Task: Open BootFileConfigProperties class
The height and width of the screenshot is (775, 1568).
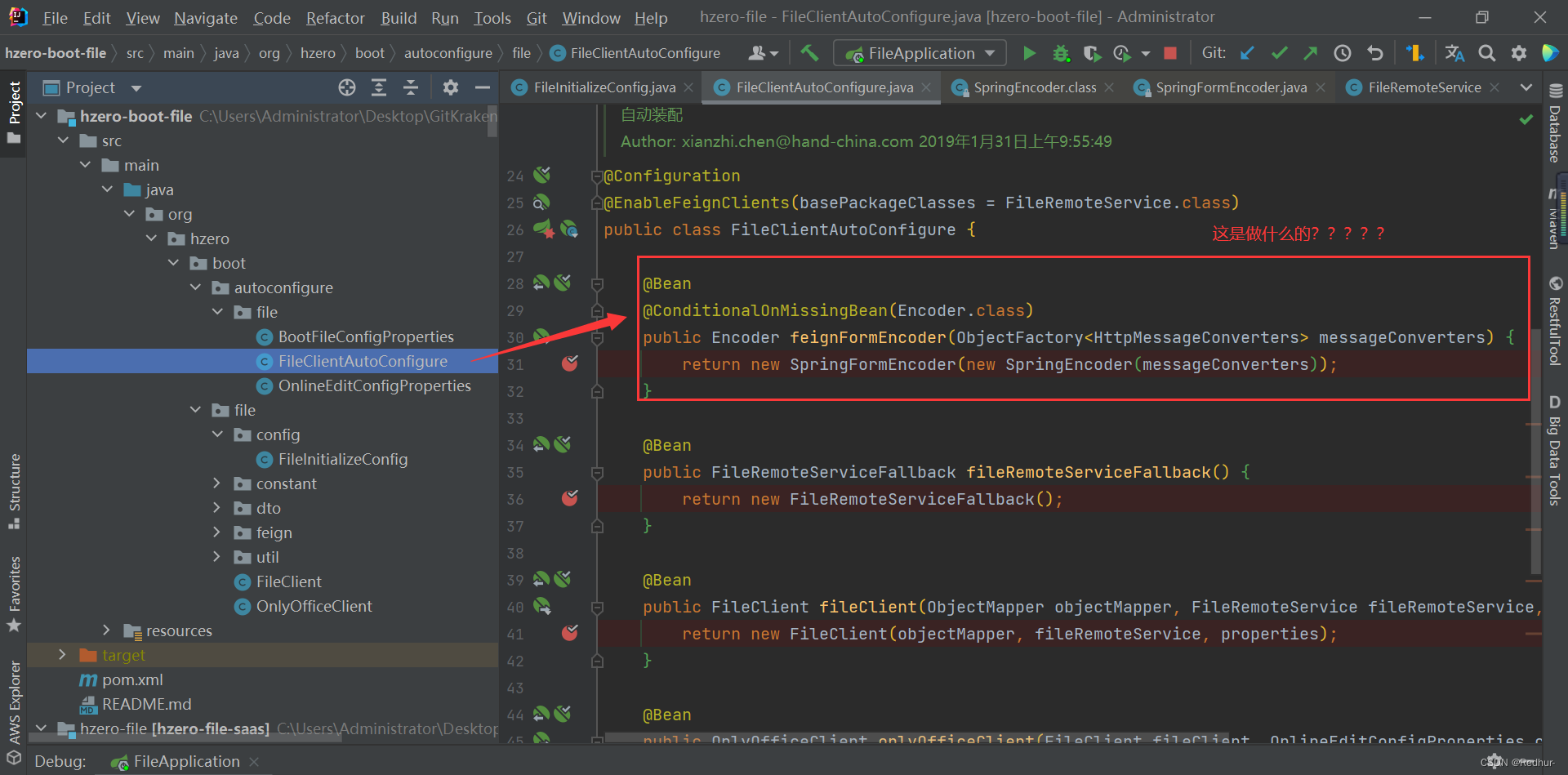Action: point(366,336)
